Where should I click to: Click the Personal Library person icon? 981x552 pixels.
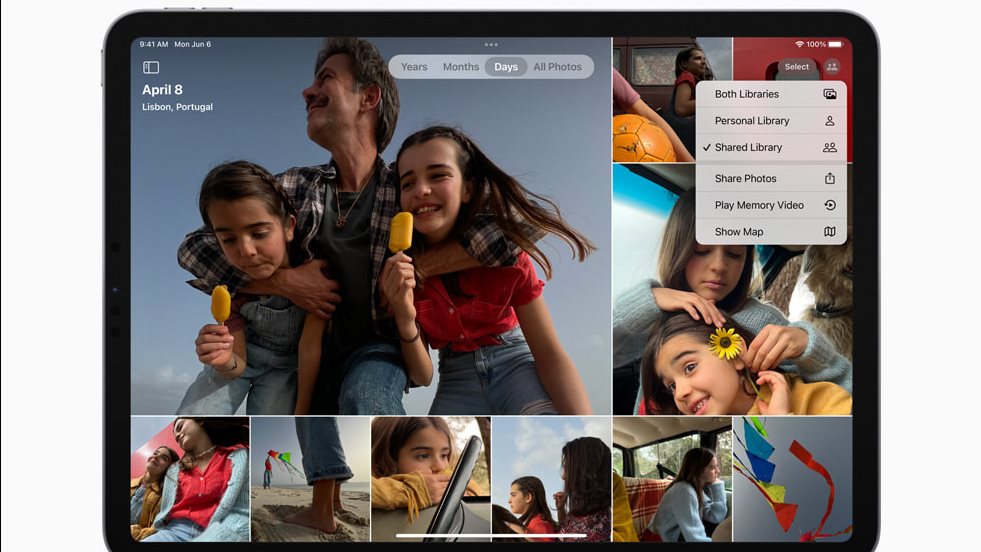point(829,121)
